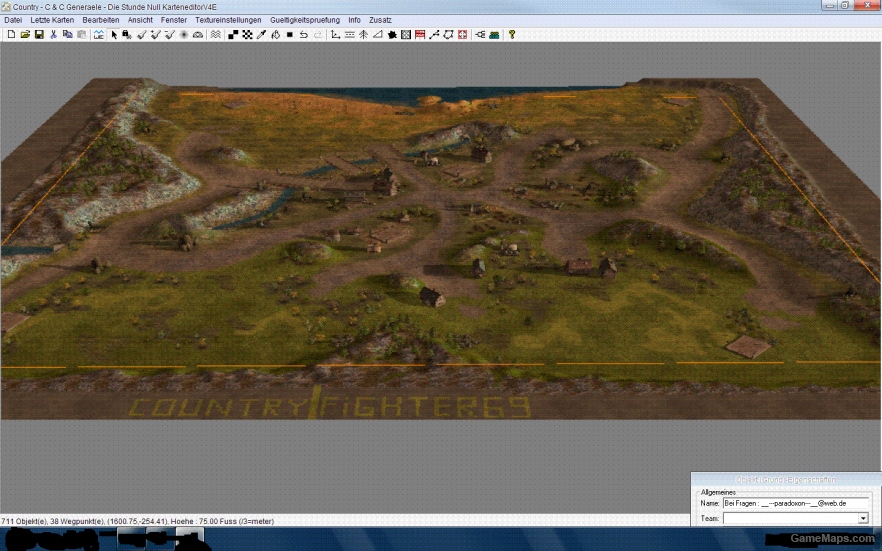
Task: Click the Undo arrow icon
Action: [x=304, y=35]
